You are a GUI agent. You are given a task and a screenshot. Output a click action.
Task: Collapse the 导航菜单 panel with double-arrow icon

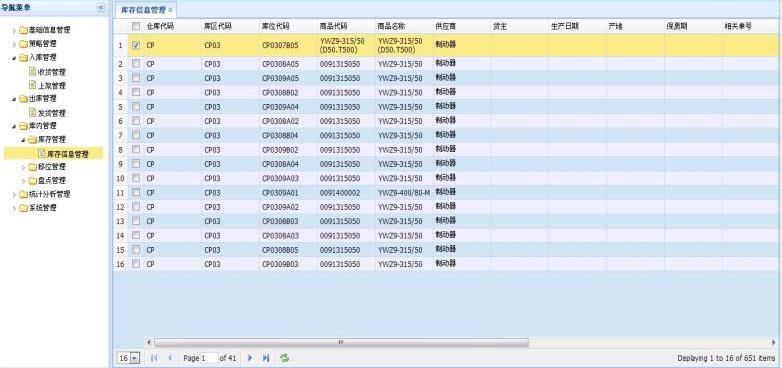click(101, 7)
